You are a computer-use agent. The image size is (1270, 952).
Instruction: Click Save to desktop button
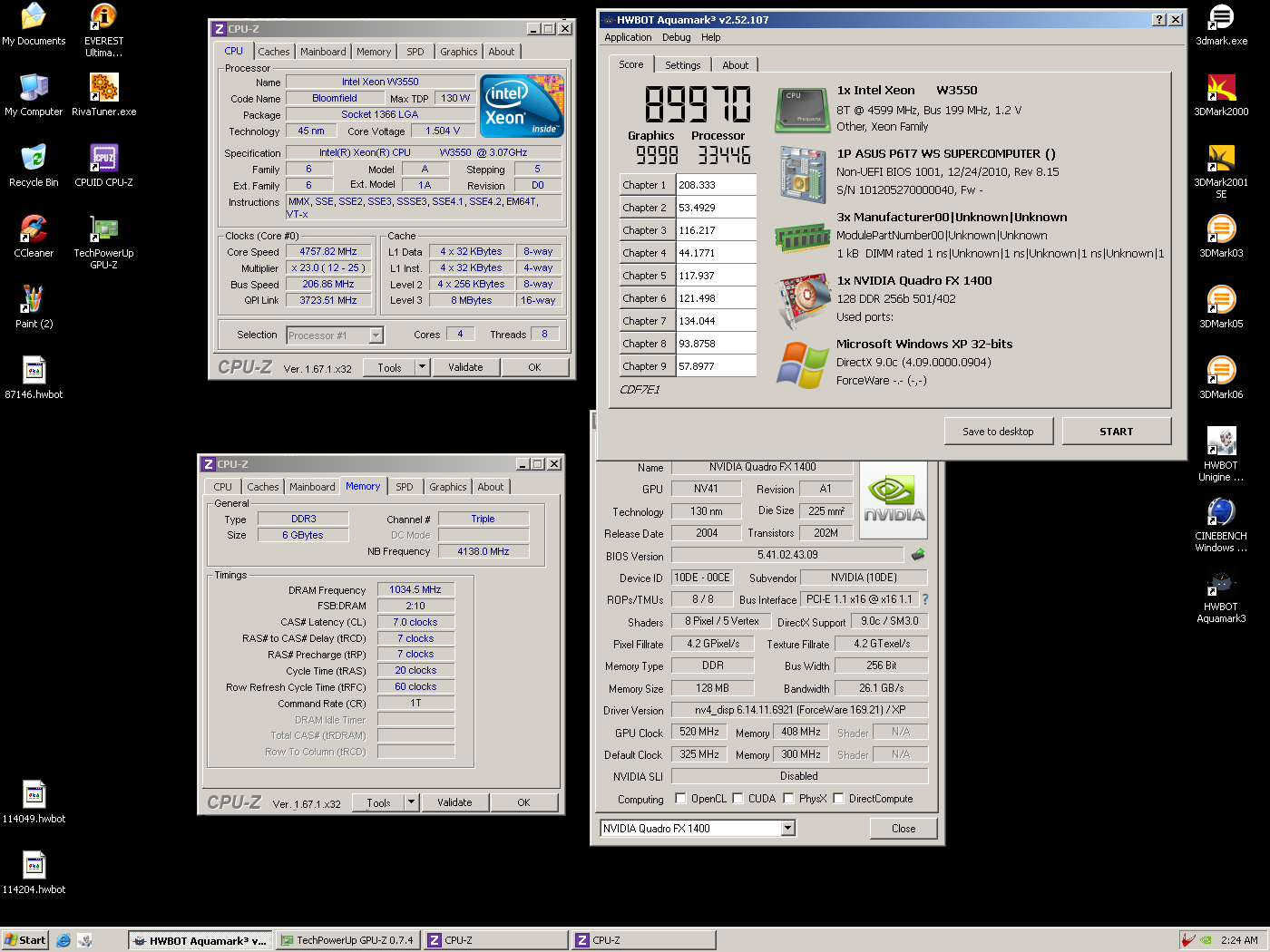coord(998,432)
